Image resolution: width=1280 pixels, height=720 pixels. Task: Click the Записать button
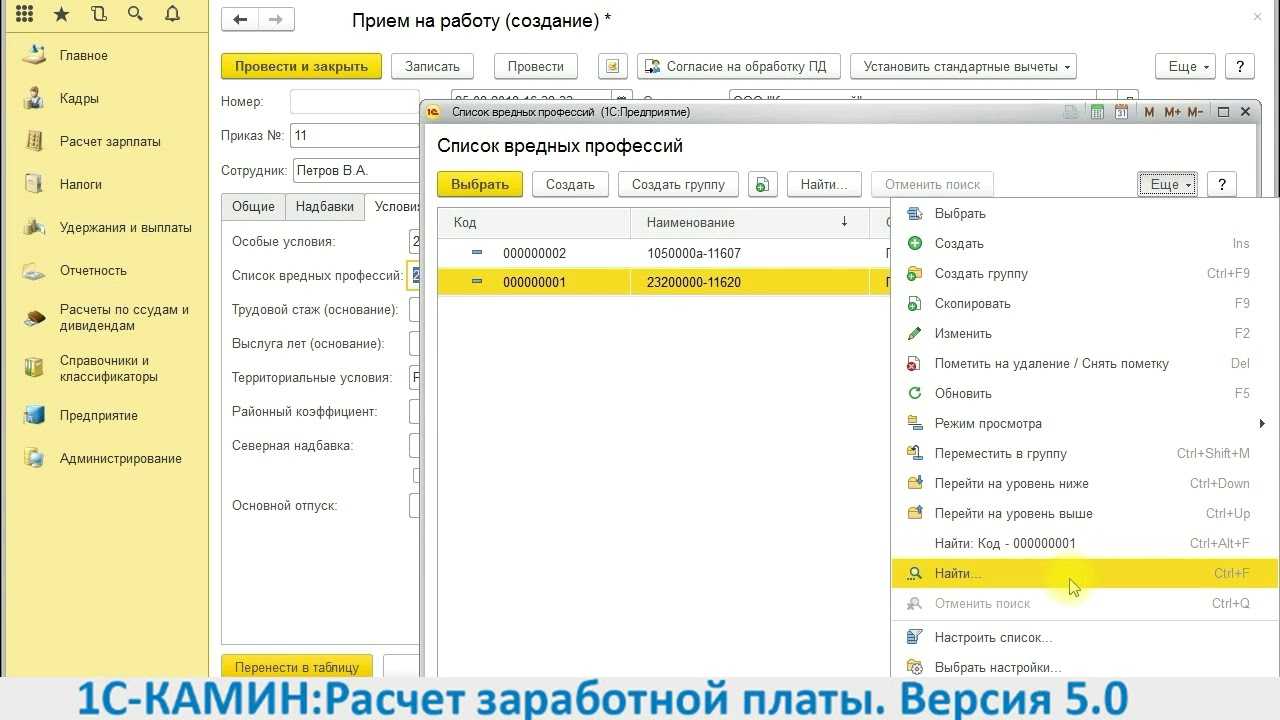432,66
